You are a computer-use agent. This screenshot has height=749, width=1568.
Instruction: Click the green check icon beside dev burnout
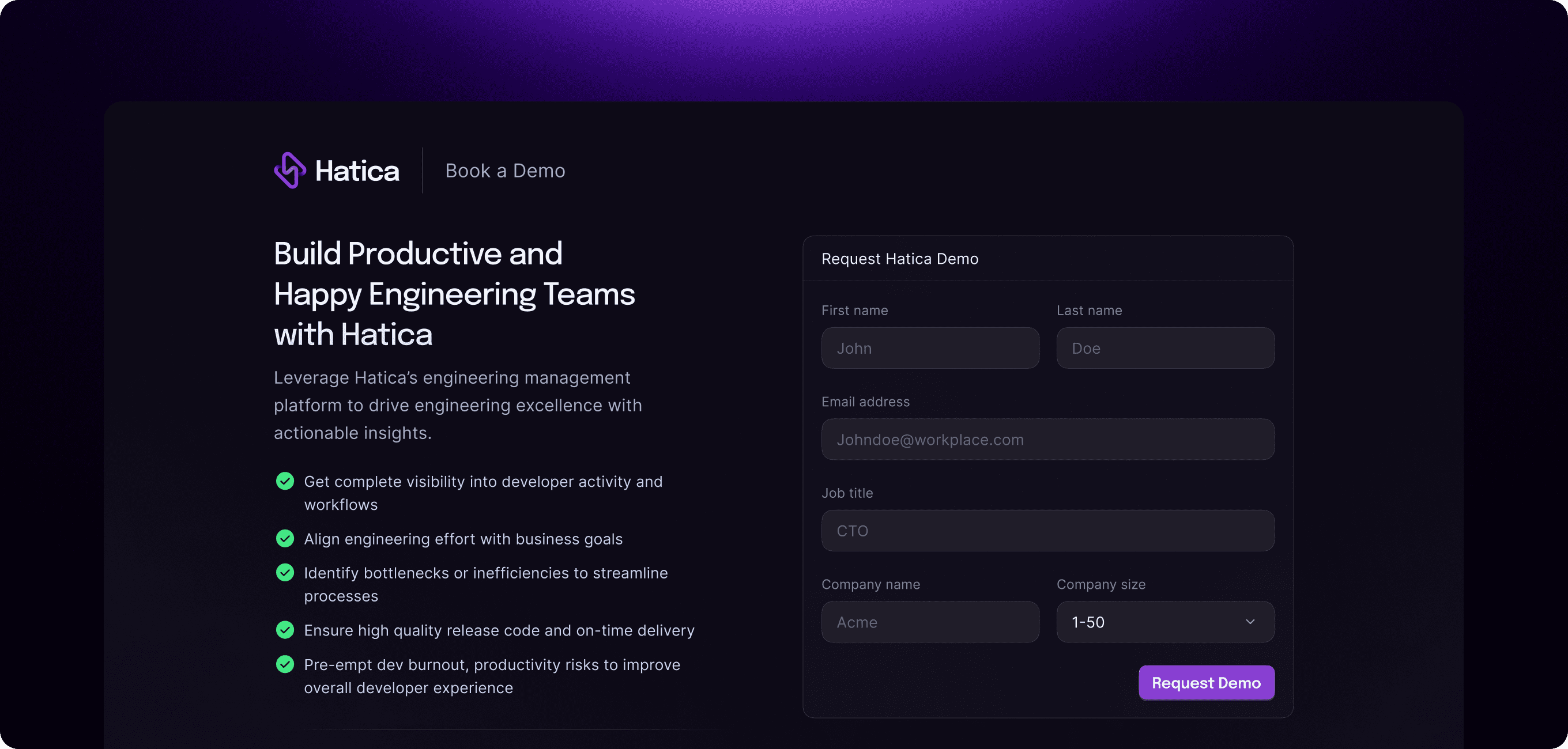(285, 664)
